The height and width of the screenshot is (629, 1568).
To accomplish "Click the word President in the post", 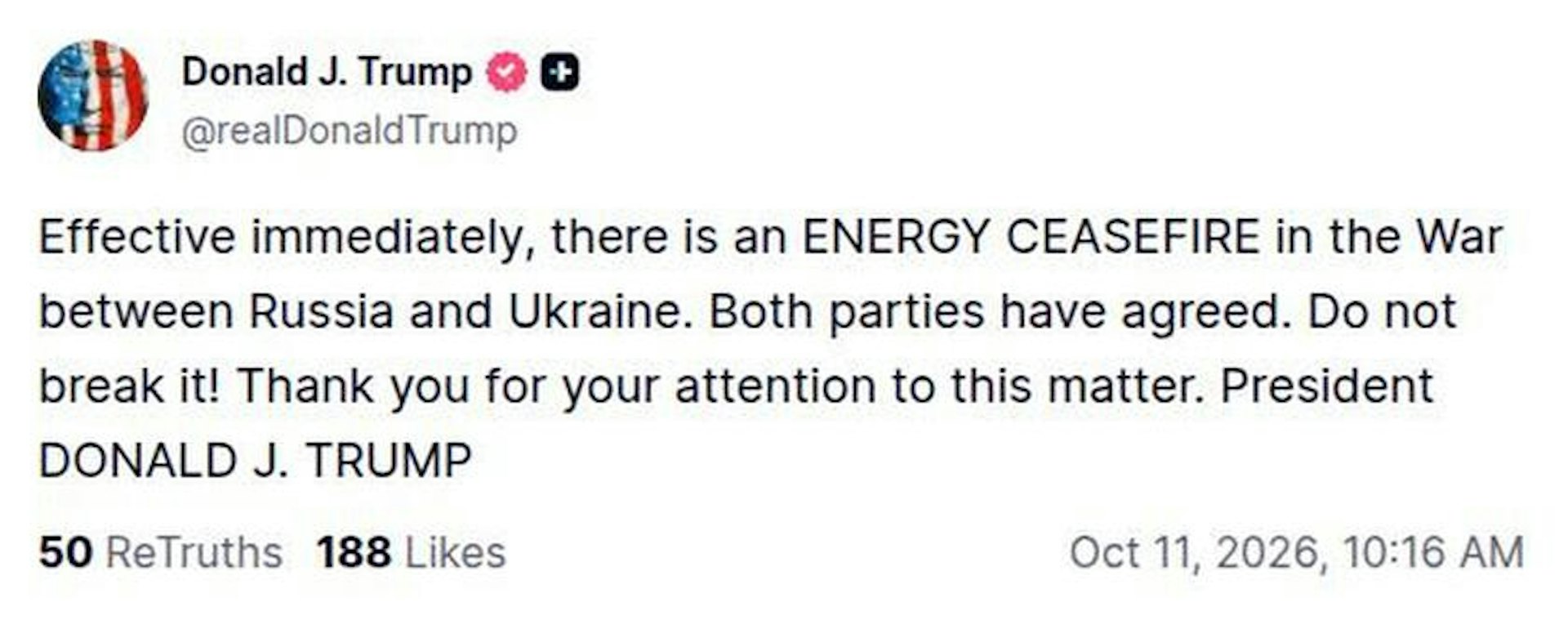I will (1327, 386).
